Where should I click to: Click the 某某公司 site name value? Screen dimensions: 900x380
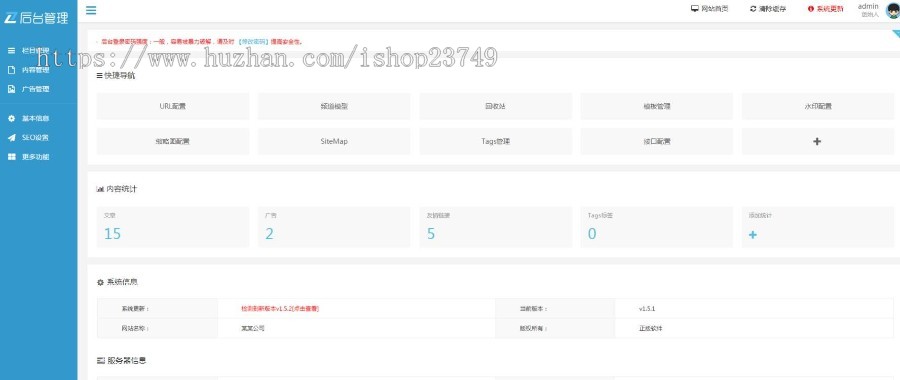253,329
